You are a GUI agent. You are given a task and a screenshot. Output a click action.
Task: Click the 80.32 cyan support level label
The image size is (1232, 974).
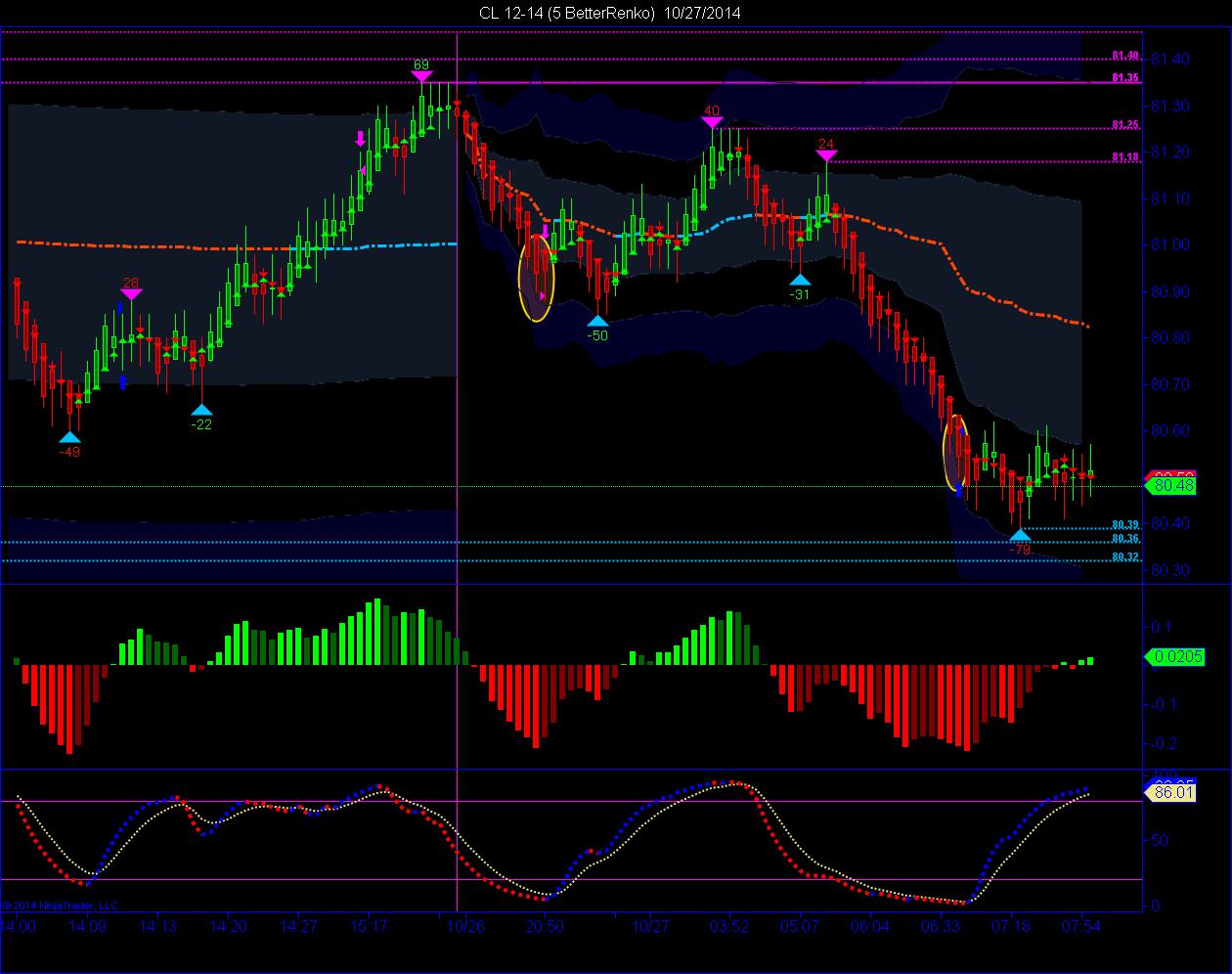(1125, 557)
